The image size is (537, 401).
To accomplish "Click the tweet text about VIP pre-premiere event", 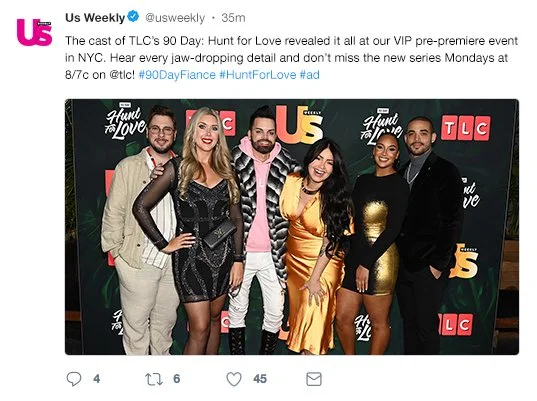I will pos(291,58).
